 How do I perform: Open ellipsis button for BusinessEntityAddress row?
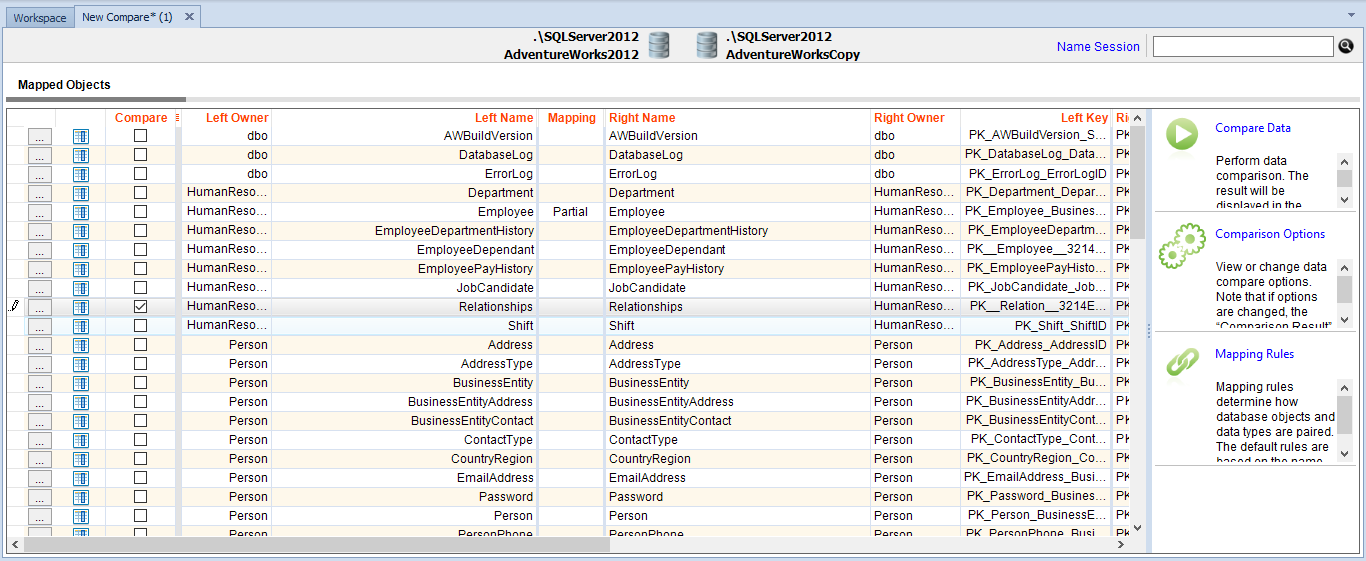[x=39, y=402]
